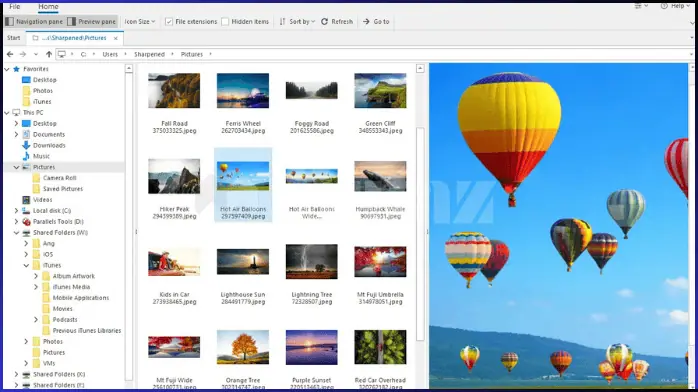Enable the Hidden items checkbox
Viewport: 698px width, 392px height.
(225, 21)
